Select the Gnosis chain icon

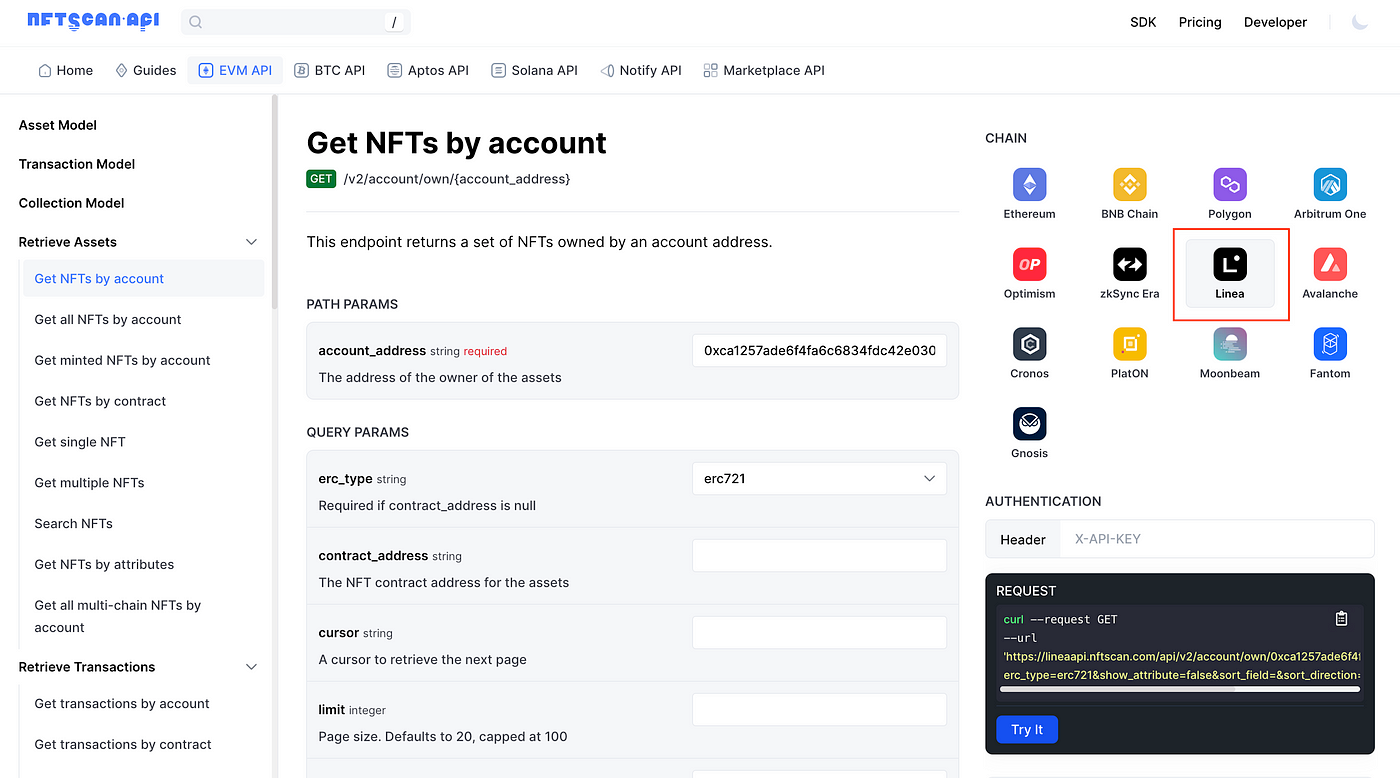(x=1029, y=424)
